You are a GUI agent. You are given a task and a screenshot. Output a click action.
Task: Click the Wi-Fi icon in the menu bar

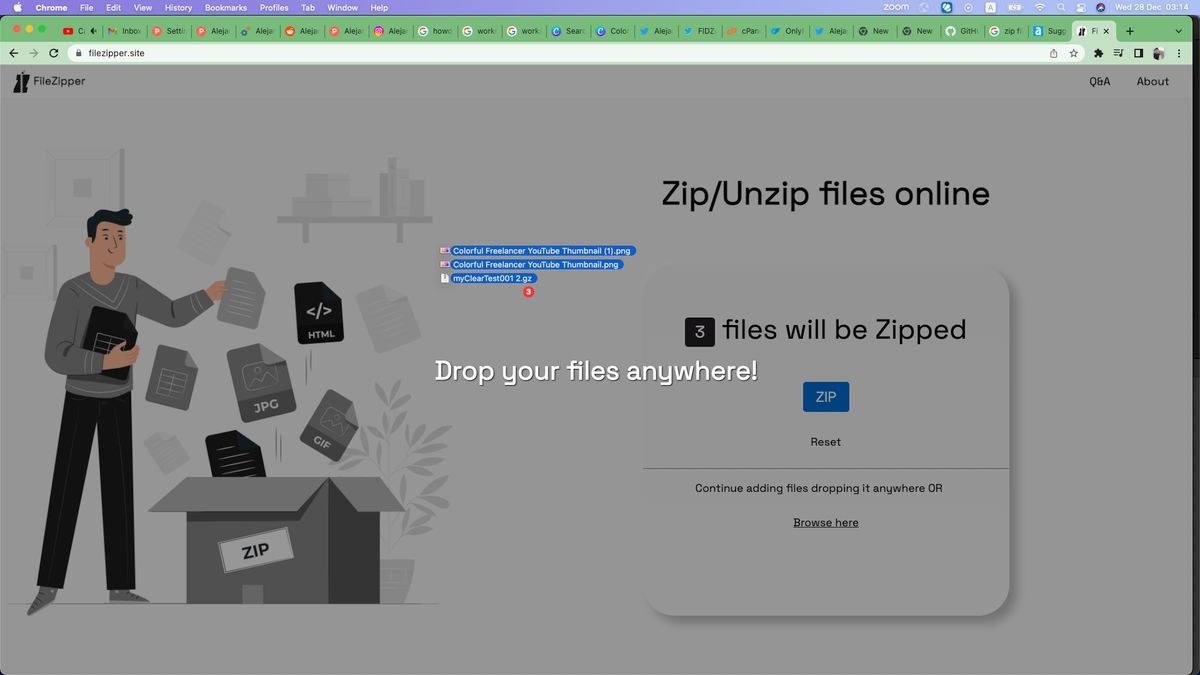click(1038, 6)
